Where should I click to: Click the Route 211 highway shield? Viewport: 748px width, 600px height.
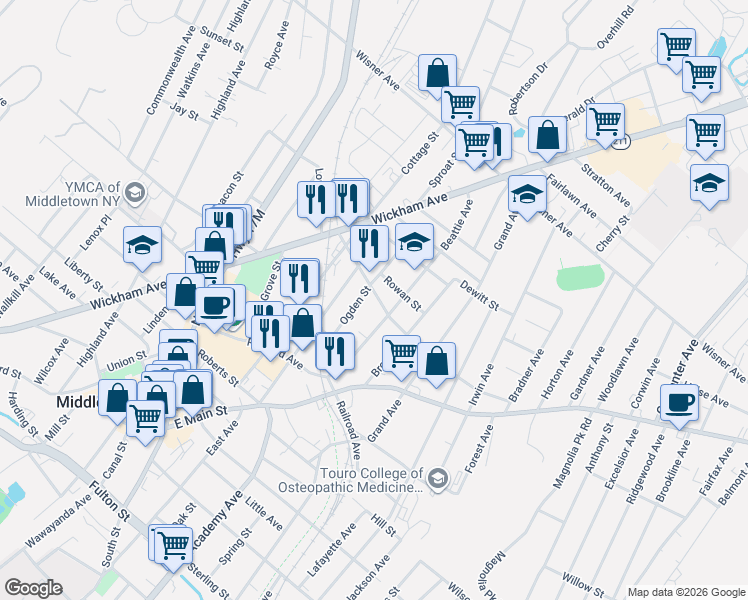coord(622,142)
